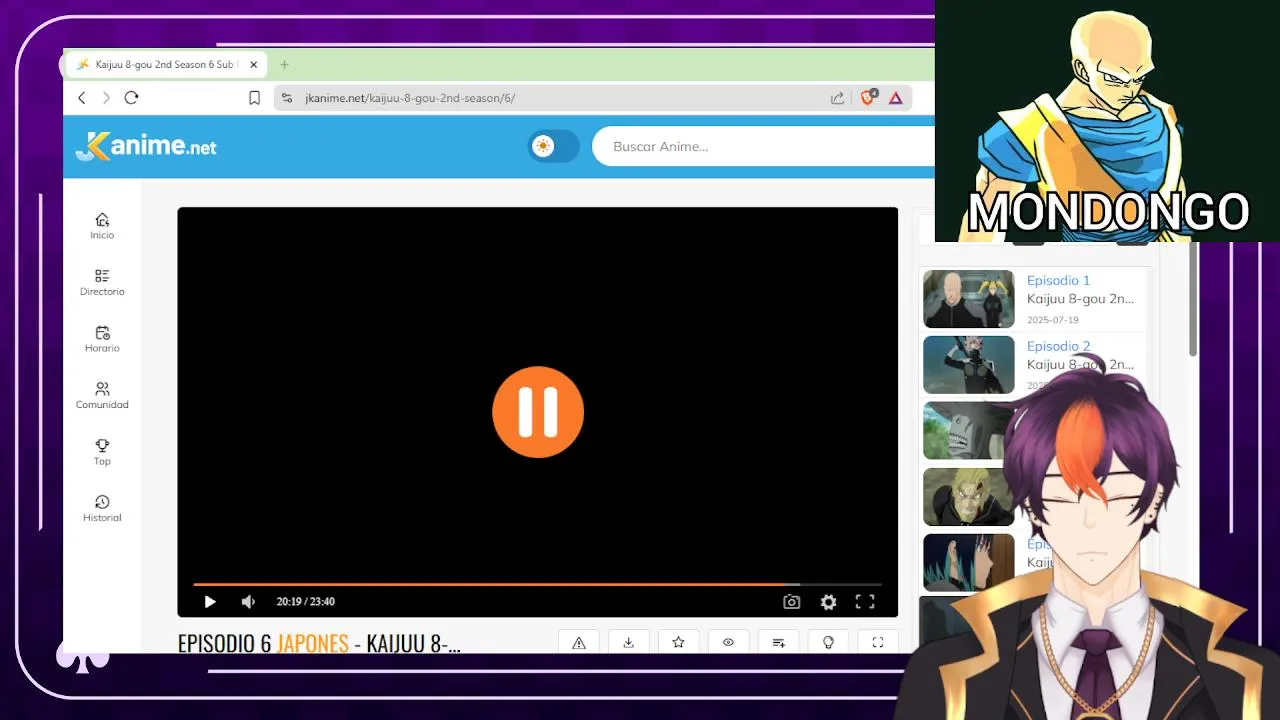The height and width of the screenshot is (720, 1280).
Task: Bookmark page via bookmark icon
Action: point(254,98)
